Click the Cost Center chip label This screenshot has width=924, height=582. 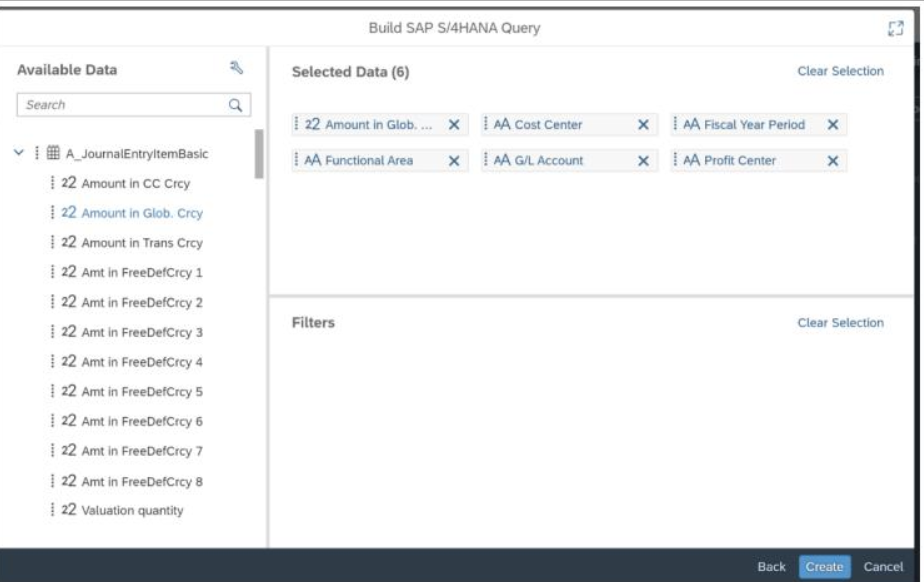[x=548, y=125]
